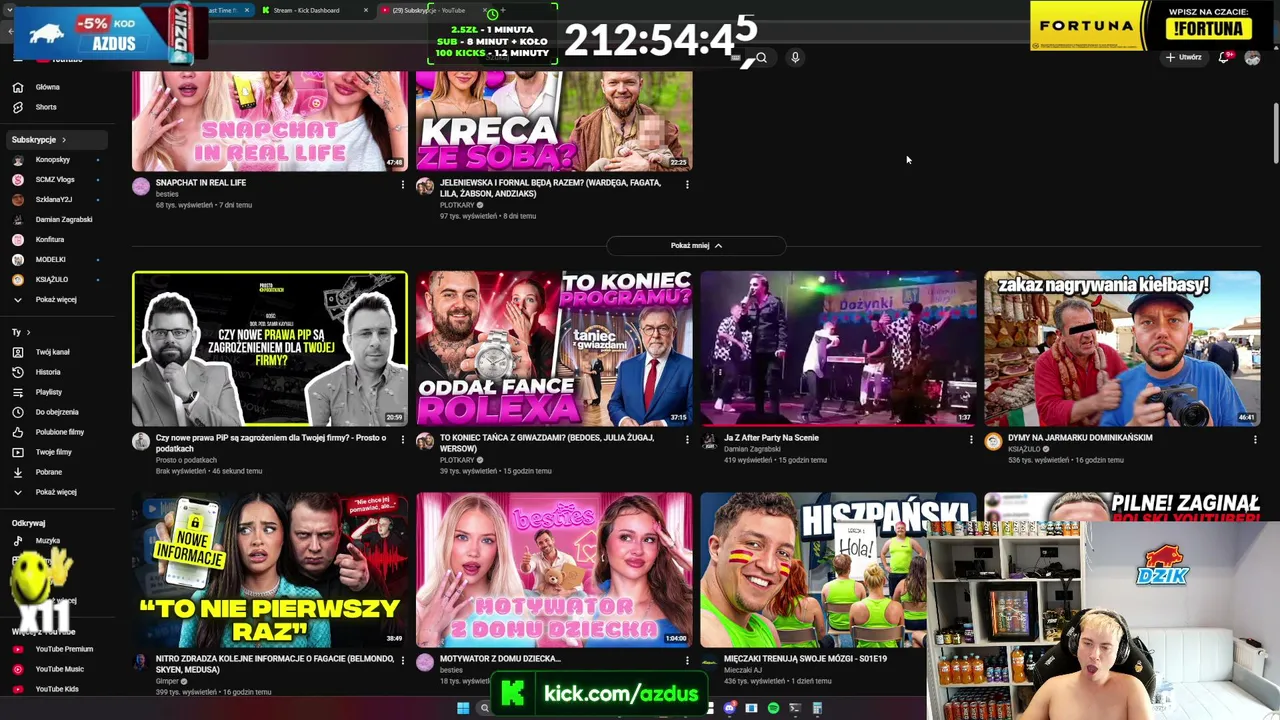Image resolution: width=1280 pixels, height=720 pixels.
Task: Open the YouTube Kids logo icon
Action: coord(17,689)
